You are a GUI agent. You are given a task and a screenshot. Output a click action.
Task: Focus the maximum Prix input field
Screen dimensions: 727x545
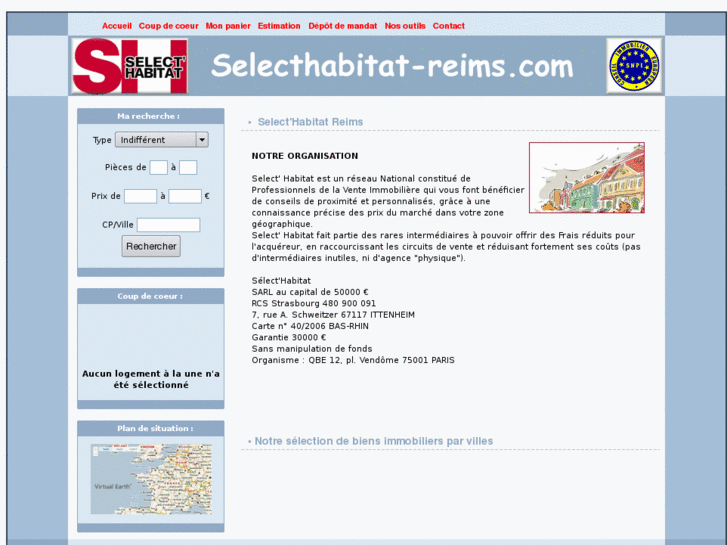185,196
